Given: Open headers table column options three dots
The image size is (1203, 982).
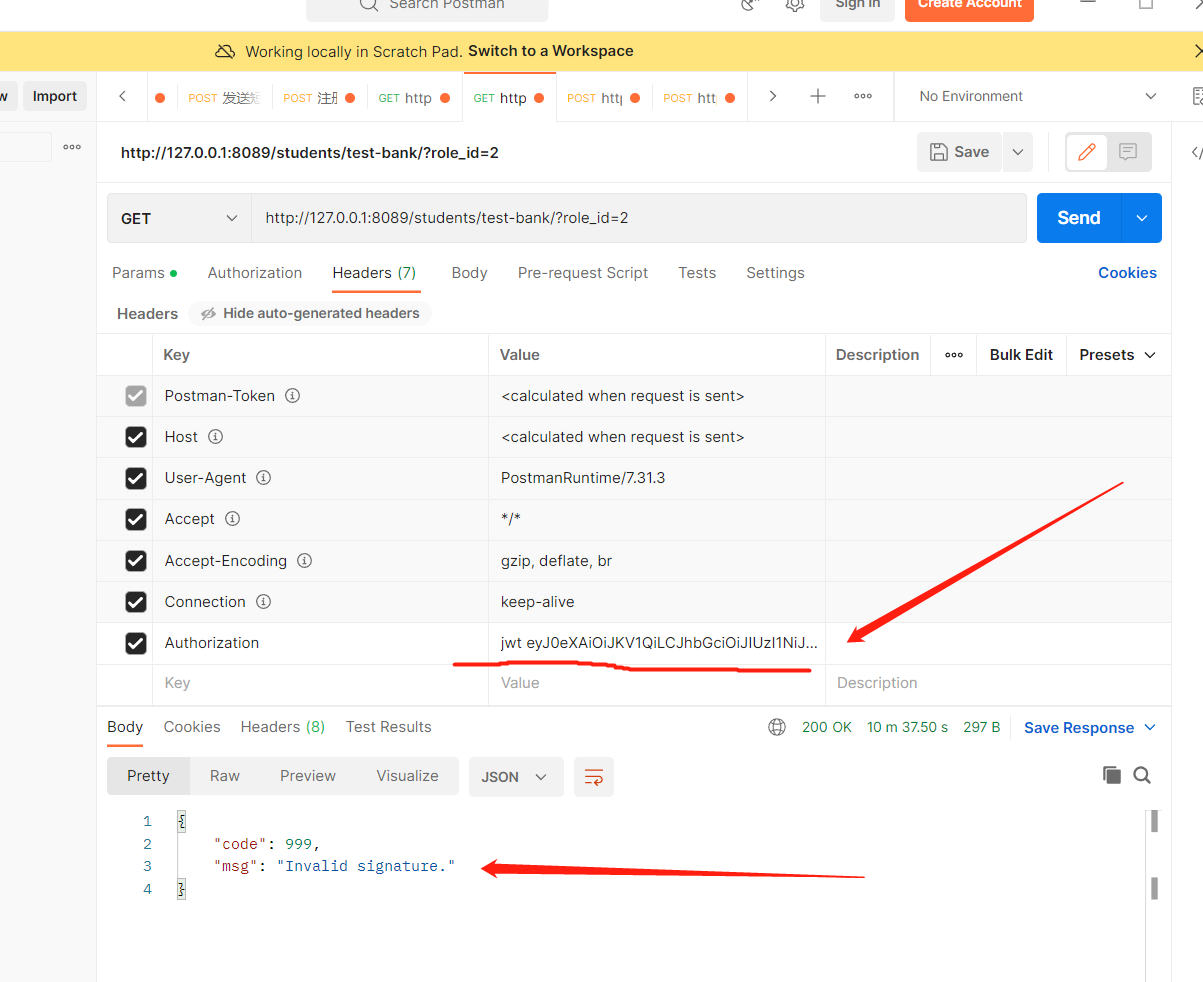Looking at the screenshot, I should [954, 355].
